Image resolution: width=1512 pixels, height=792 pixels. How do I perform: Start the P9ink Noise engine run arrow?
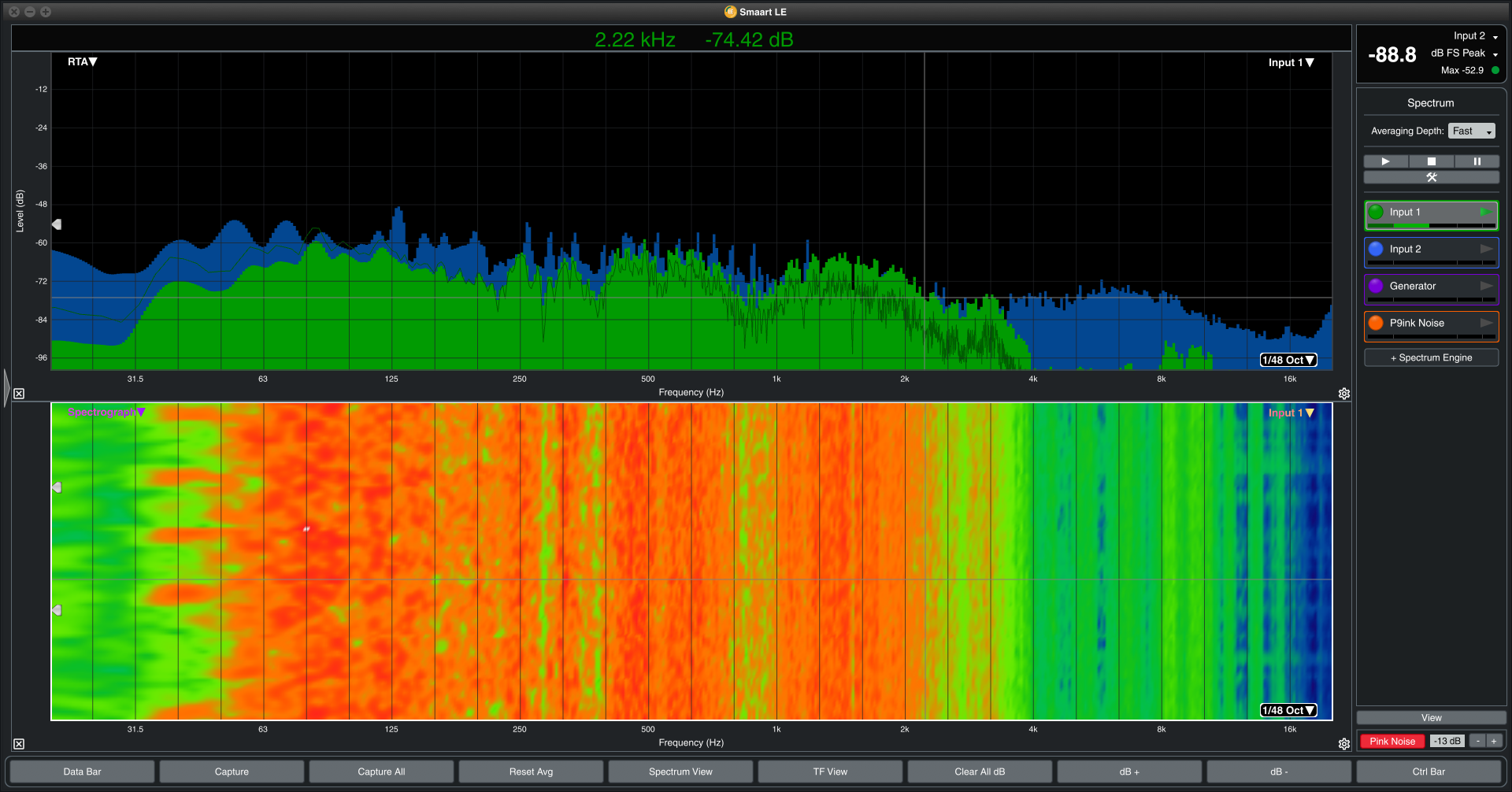pos(1486,323)
